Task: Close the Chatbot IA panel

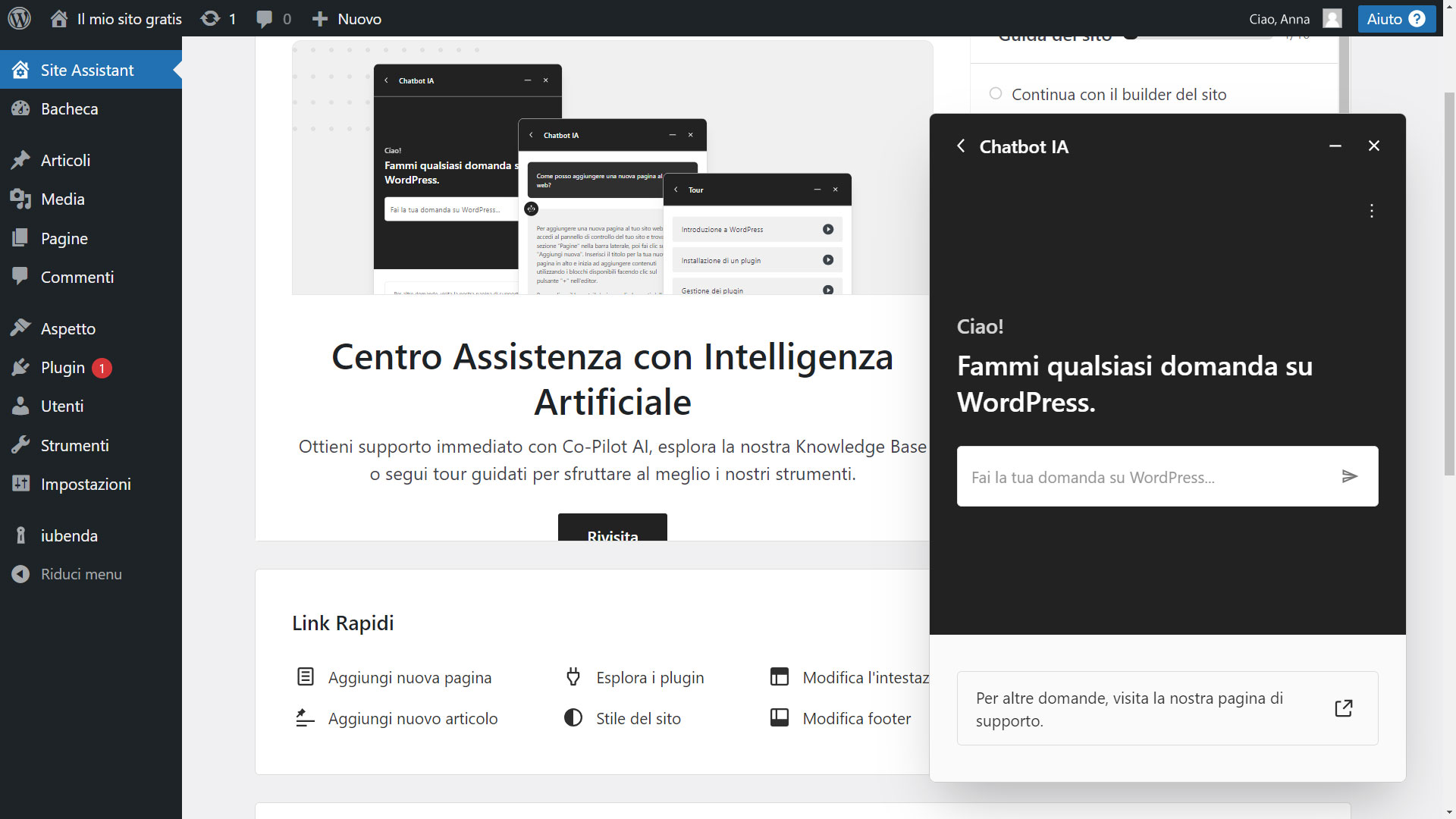Action: [1373, 146]
